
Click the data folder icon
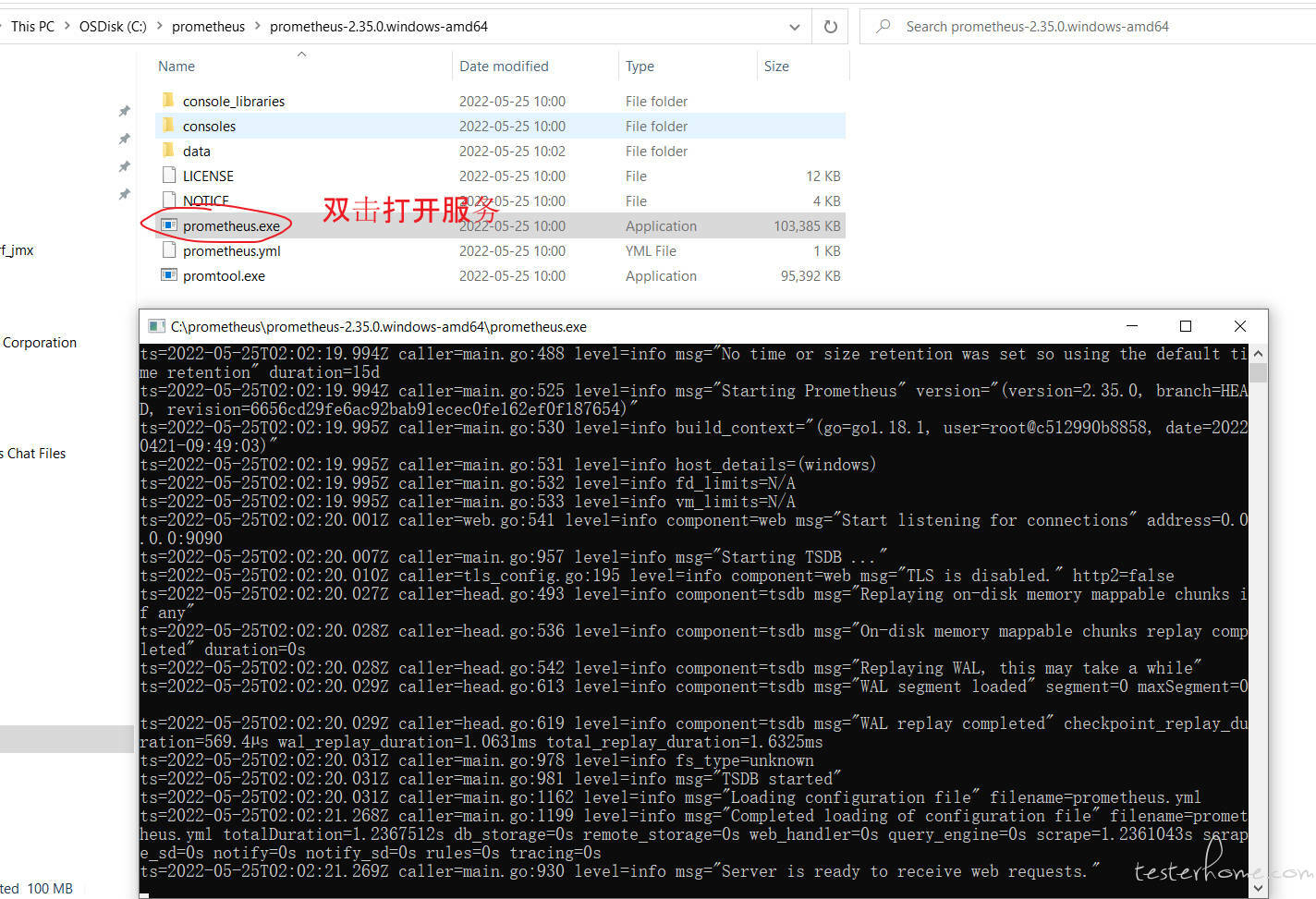[167, 150]
